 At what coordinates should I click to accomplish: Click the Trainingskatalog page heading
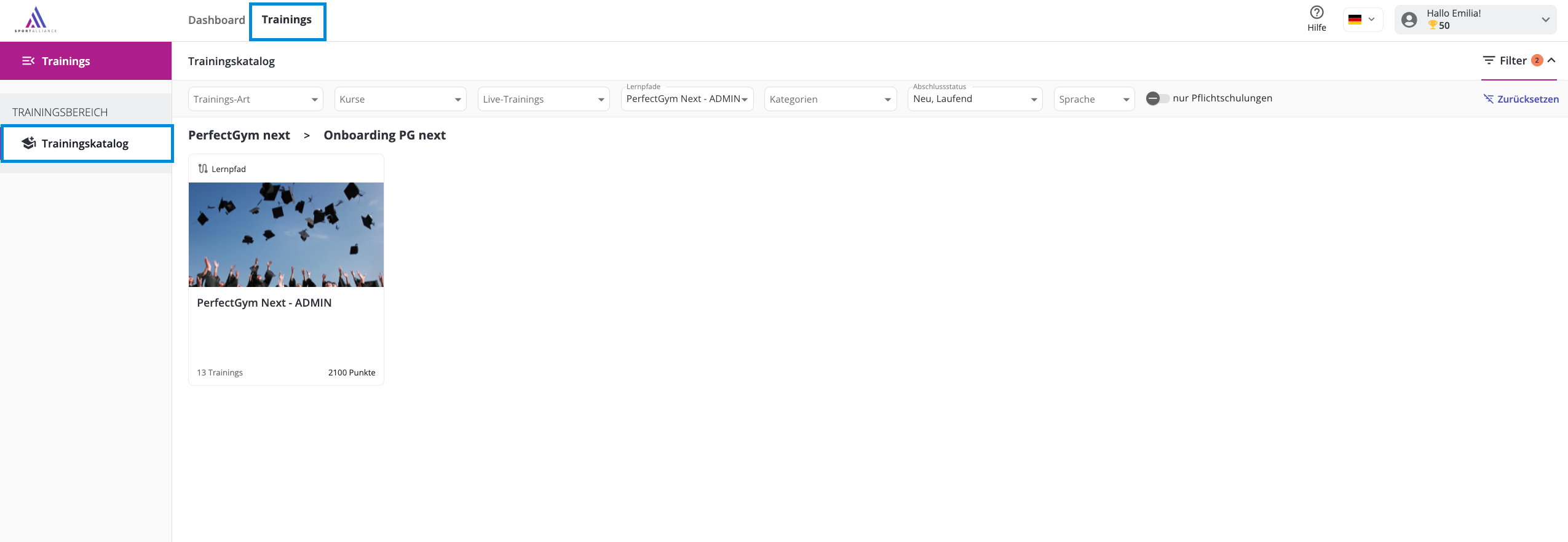pos(231,61)
